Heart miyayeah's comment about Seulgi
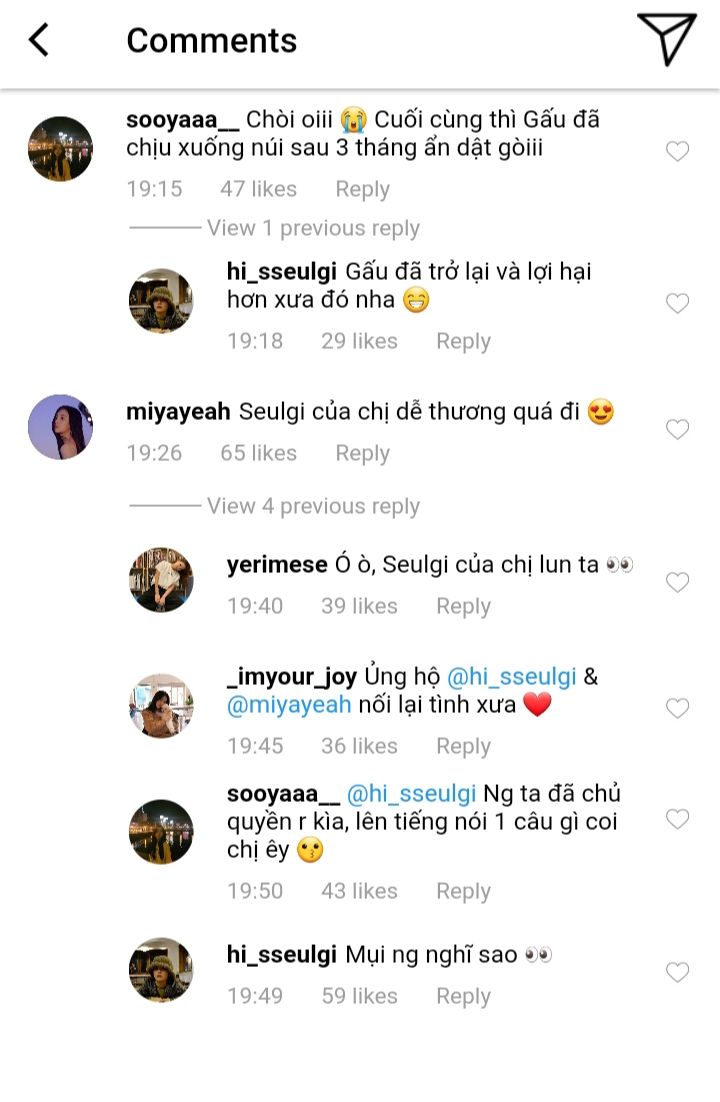720x1102 pixels. click(677, 430)
